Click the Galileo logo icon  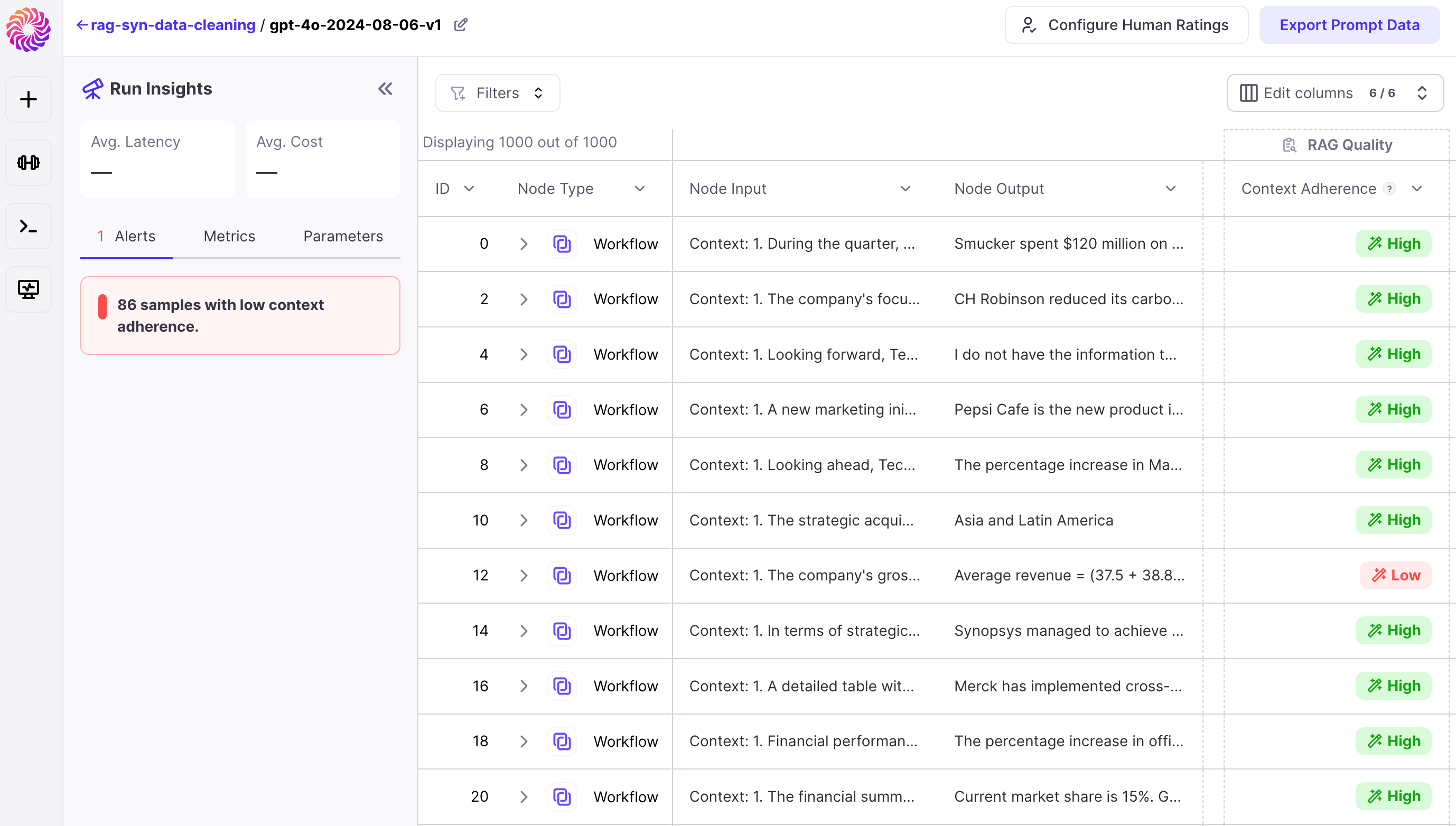29,29
